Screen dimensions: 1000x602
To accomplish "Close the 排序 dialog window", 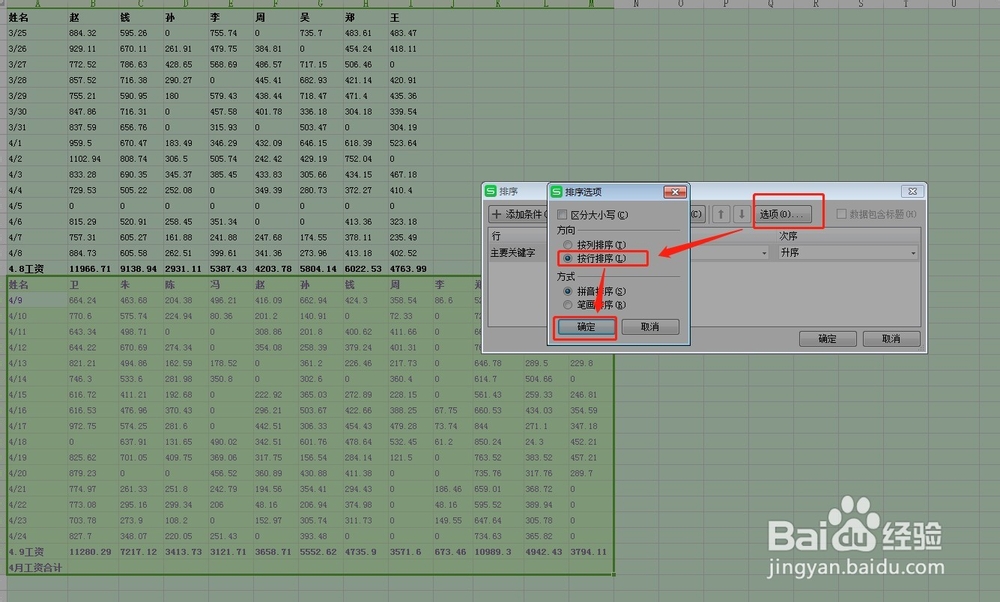I will point(913,191).
